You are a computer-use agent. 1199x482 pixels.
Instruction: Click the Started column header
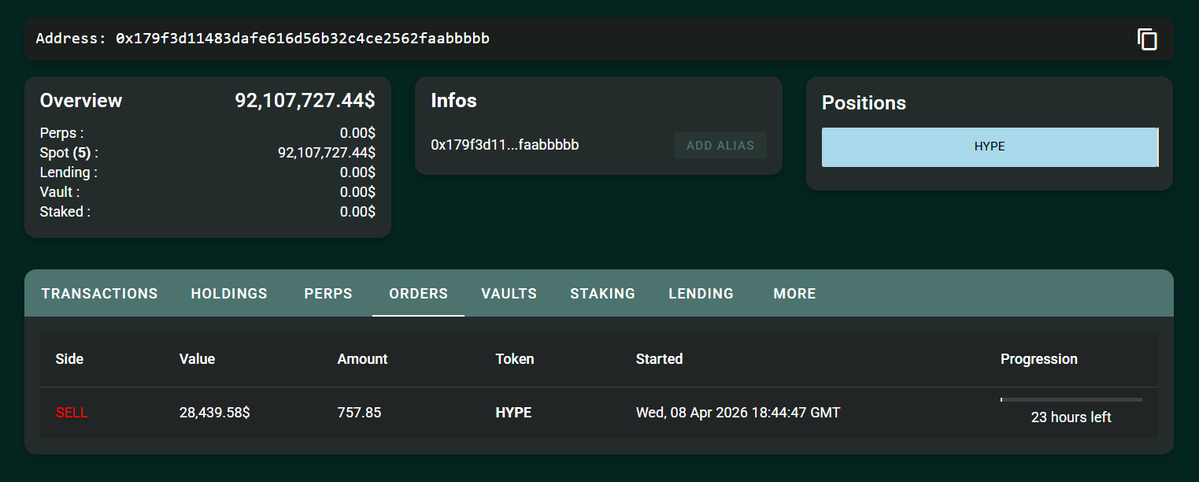[659, 359]
